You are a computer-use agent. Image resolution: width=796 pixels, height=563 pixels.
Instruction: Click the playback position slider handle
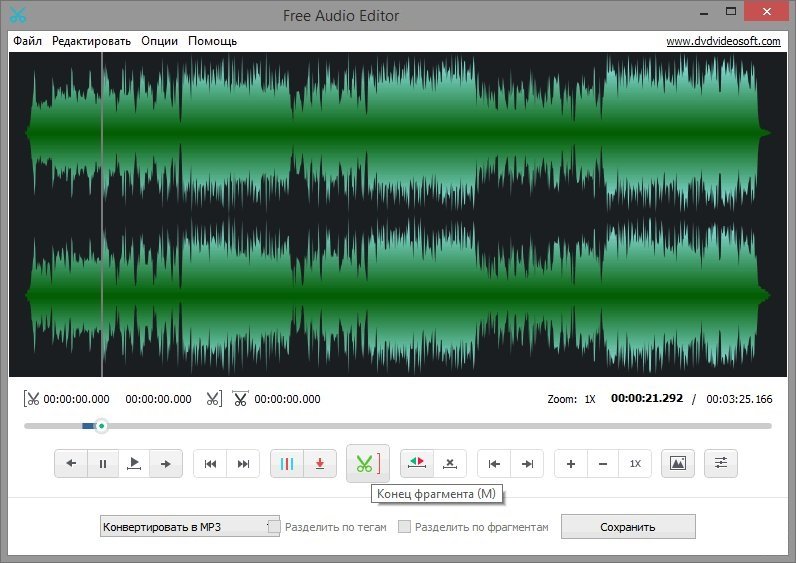click(101, 426)
